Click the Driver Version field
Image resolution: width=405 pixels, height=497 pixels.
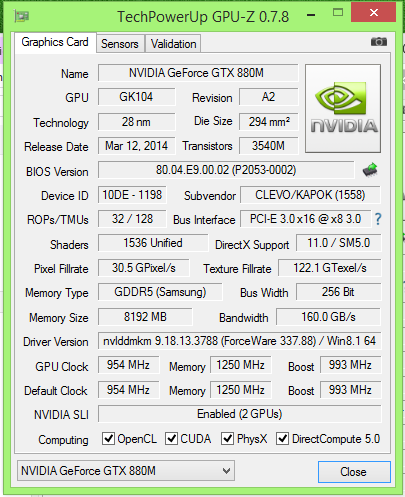(x=240, y=341)
